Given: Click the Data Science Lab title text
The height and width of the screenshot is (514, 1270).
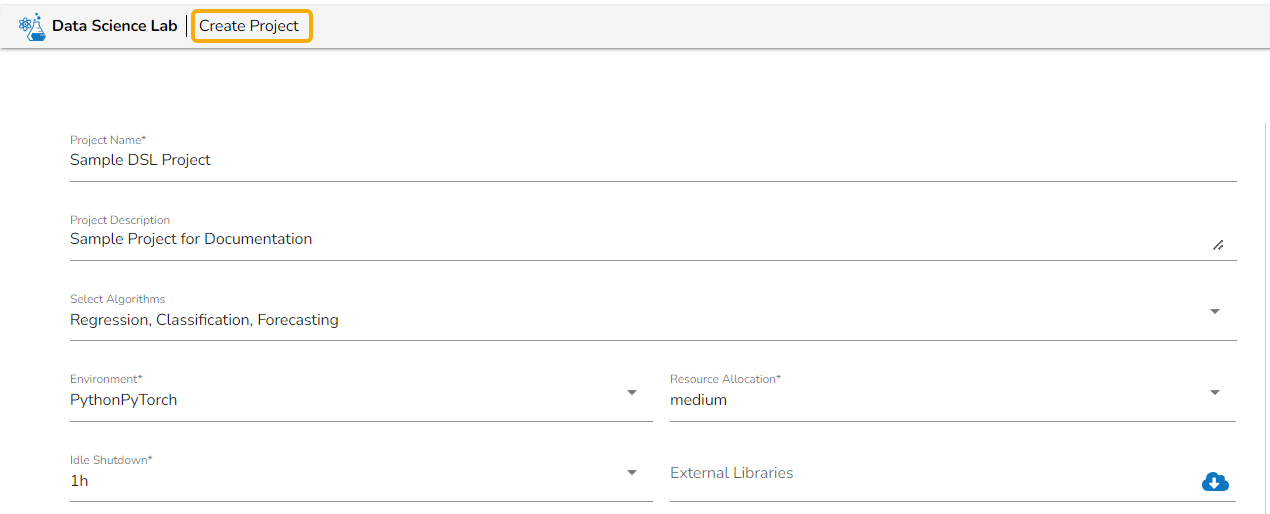Looking at the screenshot, I should point(114,26).
